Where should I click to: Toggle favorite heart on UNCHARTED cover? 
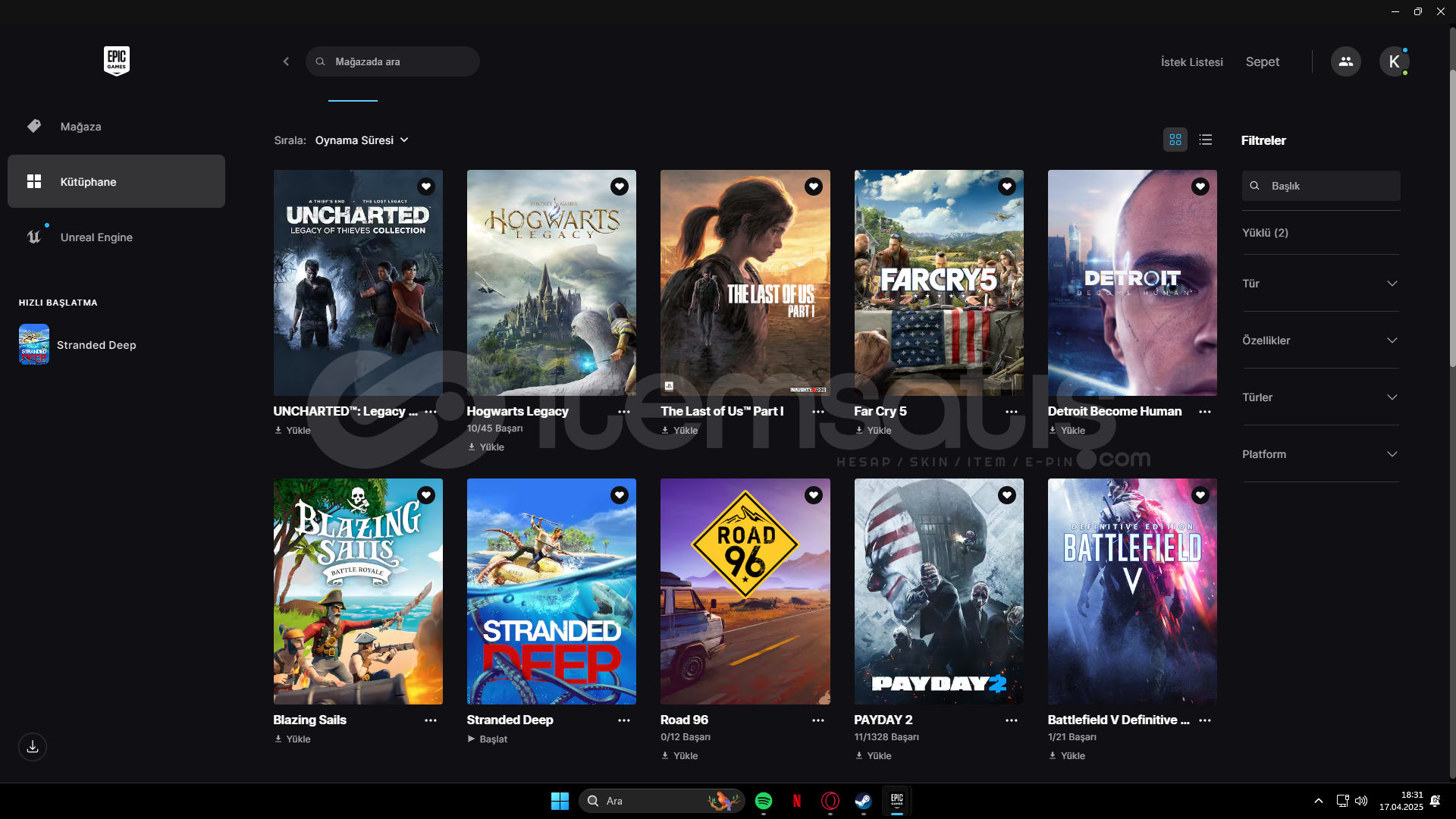click(426, 187)
